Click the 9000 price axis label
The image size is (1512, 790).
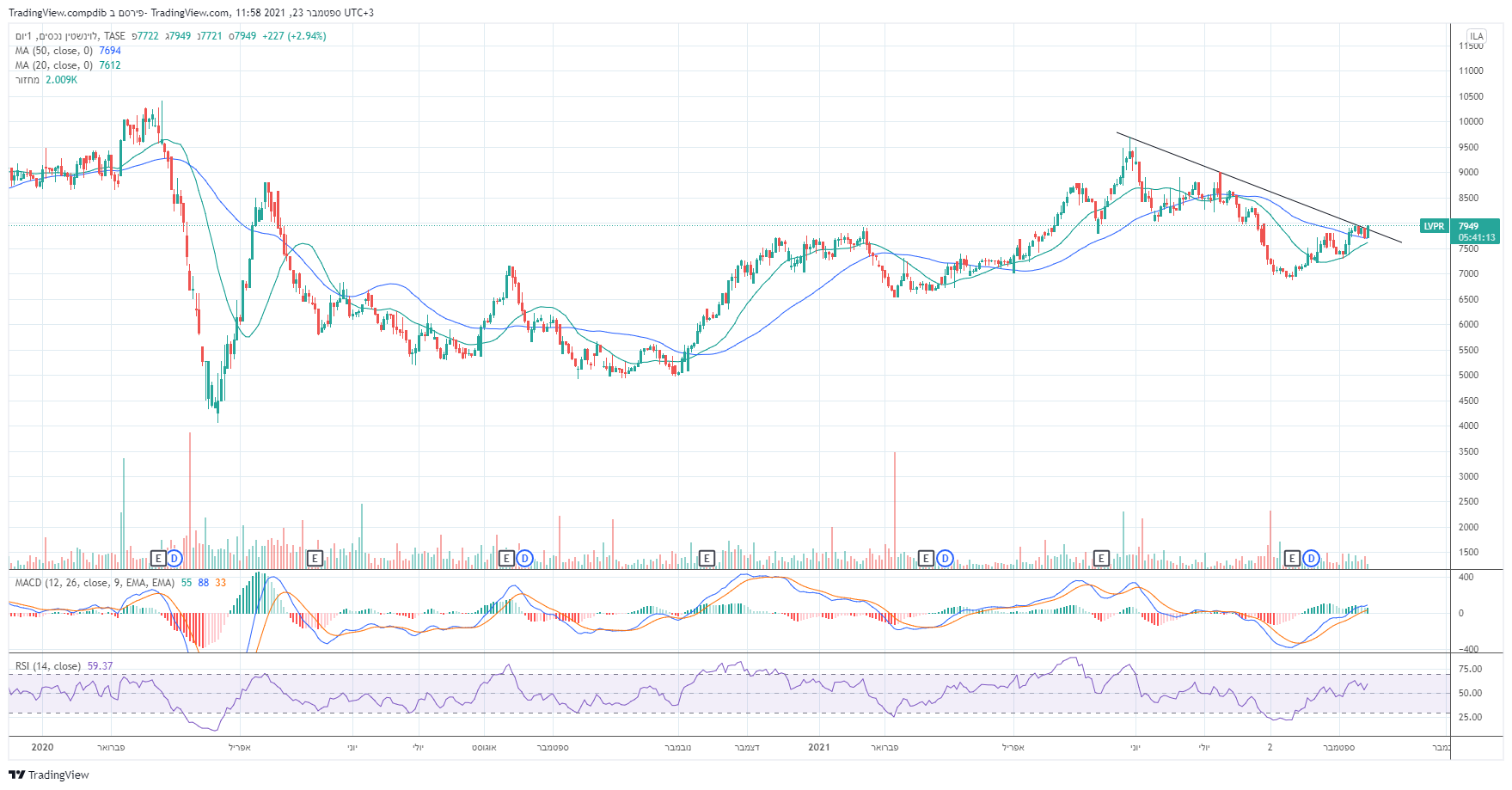point(1468,173)
